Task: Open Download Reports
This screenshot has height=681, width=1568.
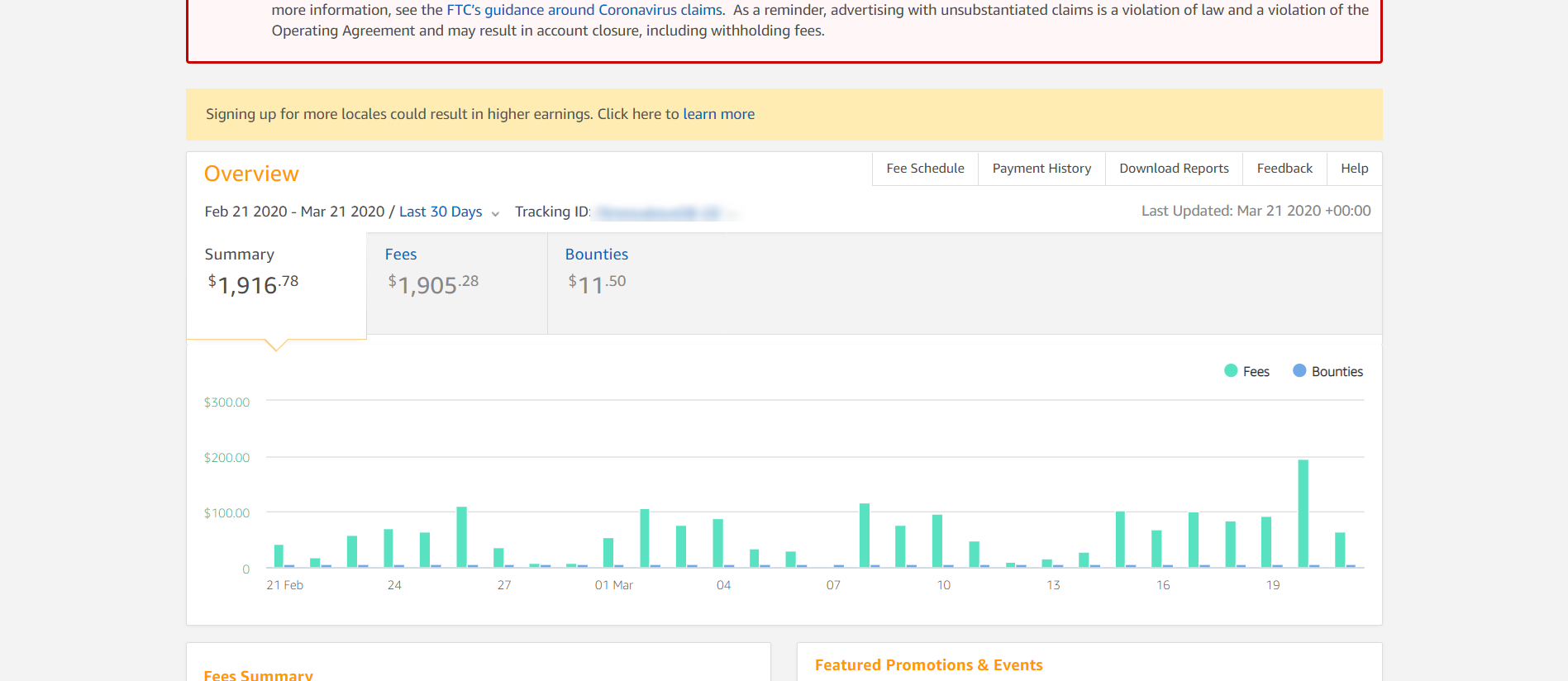Action: [1174, 169]
